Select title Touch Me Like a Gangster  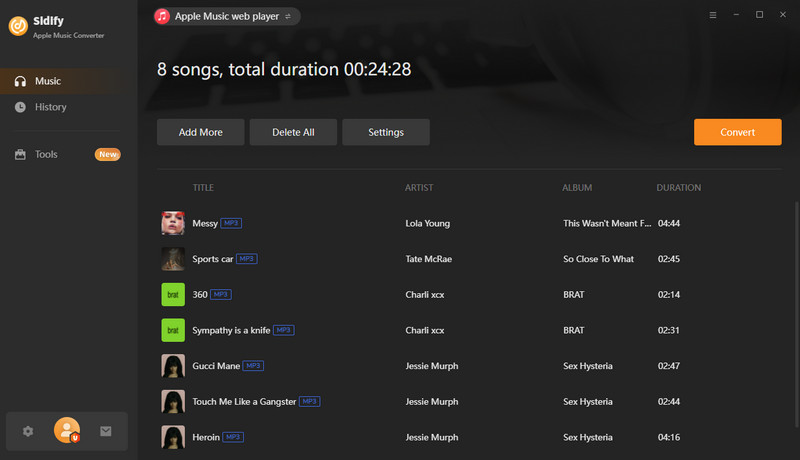tap(244, 402)
